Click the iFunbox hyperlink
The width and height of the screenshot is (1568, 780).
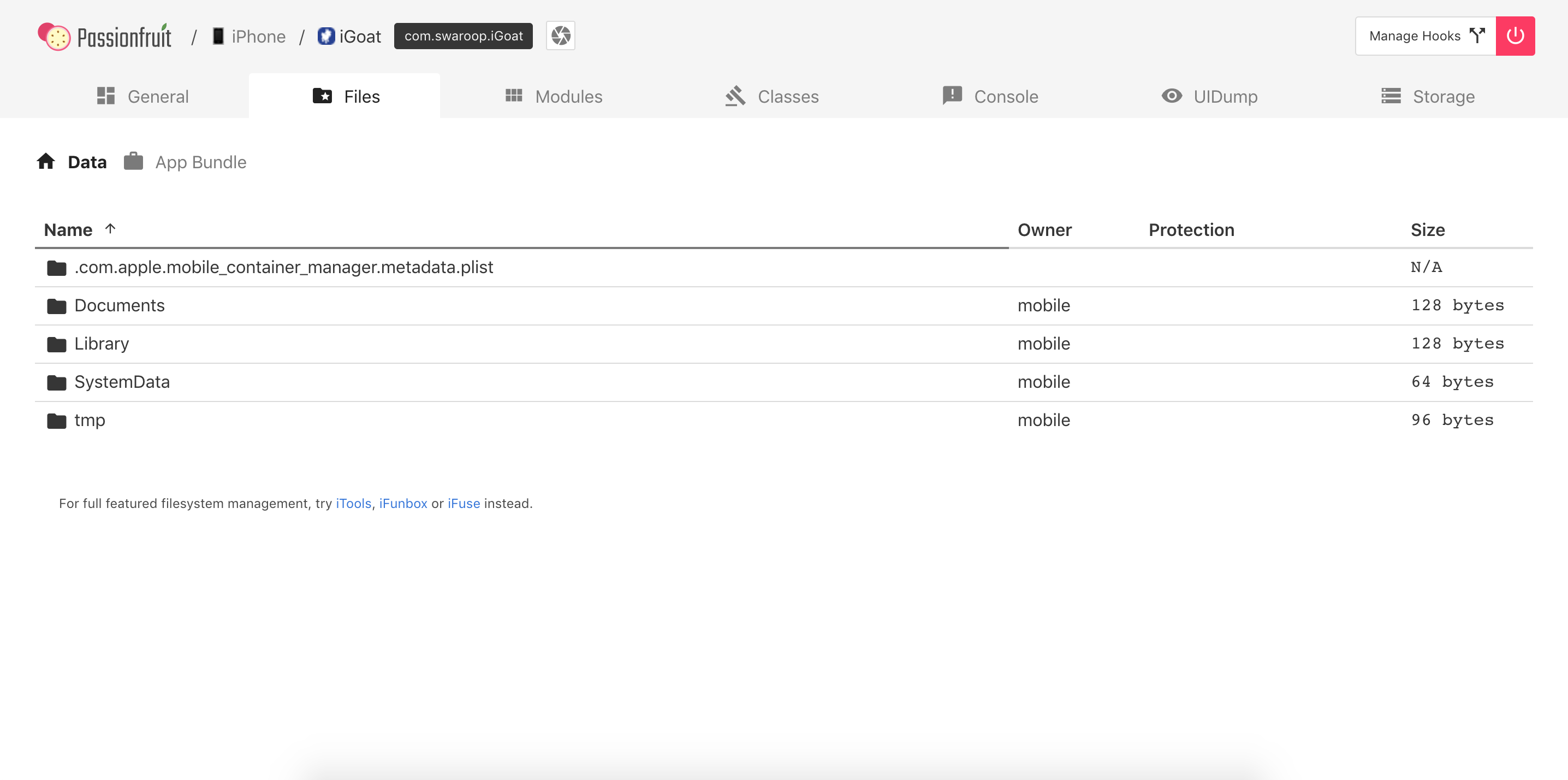pos(403,503)
